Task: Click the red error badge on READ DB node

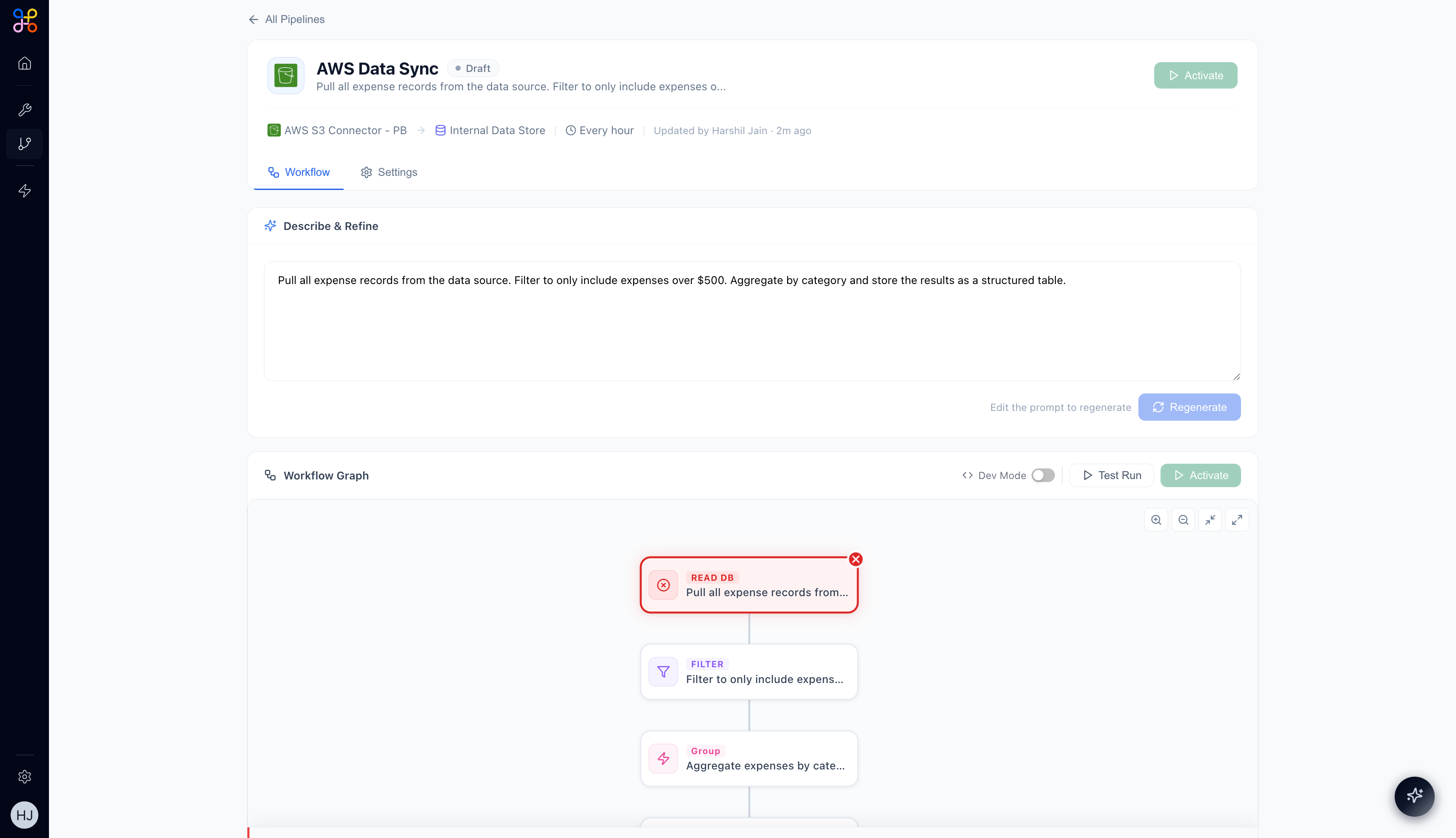Action: 856,559
